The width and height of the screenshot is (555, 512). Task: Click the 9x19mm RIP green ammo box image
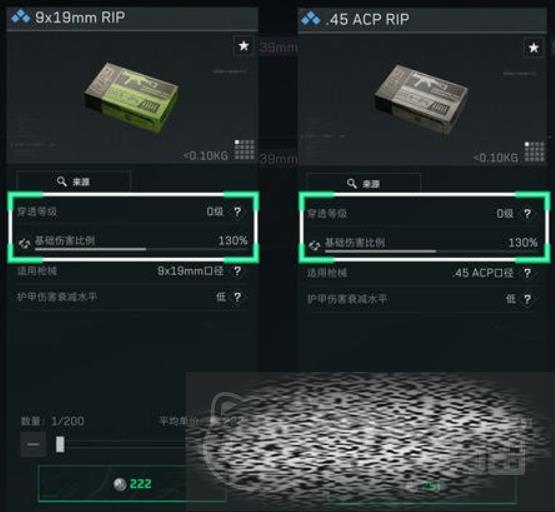coord(131,97)
